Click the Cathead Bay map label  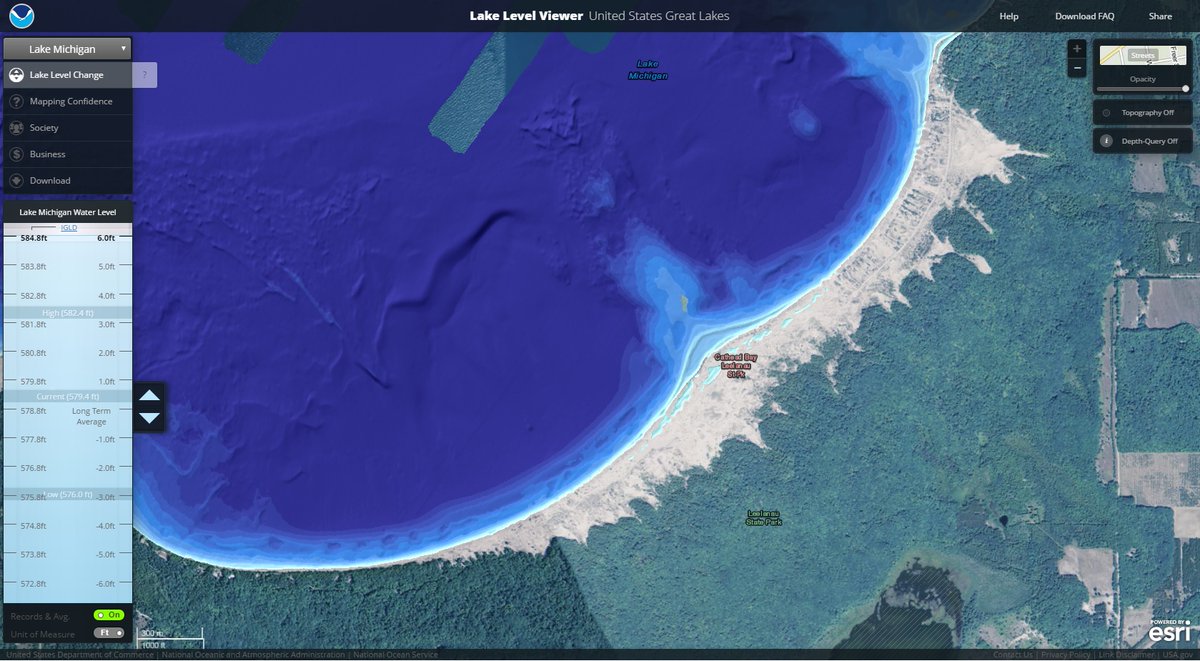[x=735, y=365]
